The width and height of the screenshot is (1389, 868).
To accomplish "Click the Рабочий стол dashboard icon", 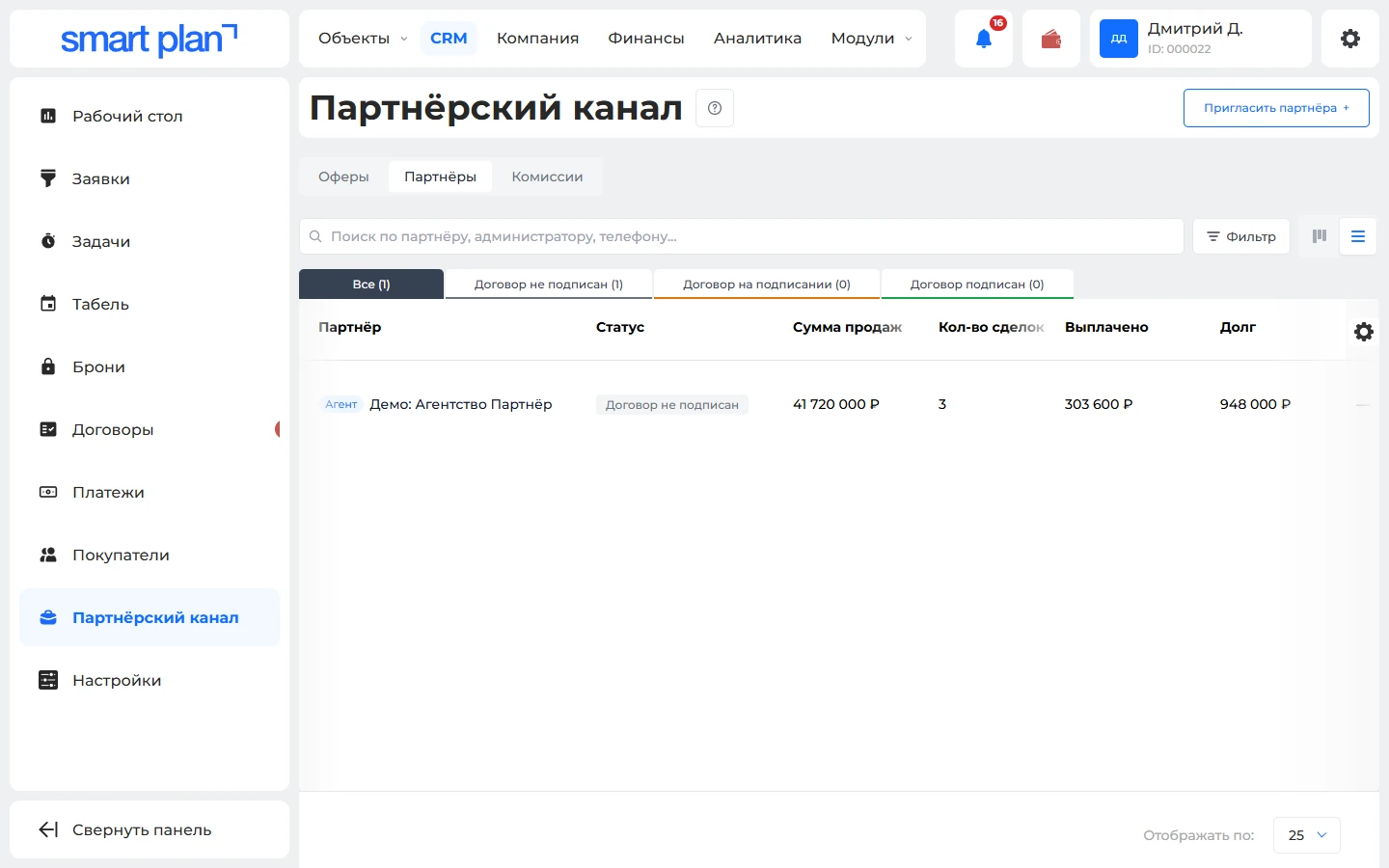I will click(48, 116).
